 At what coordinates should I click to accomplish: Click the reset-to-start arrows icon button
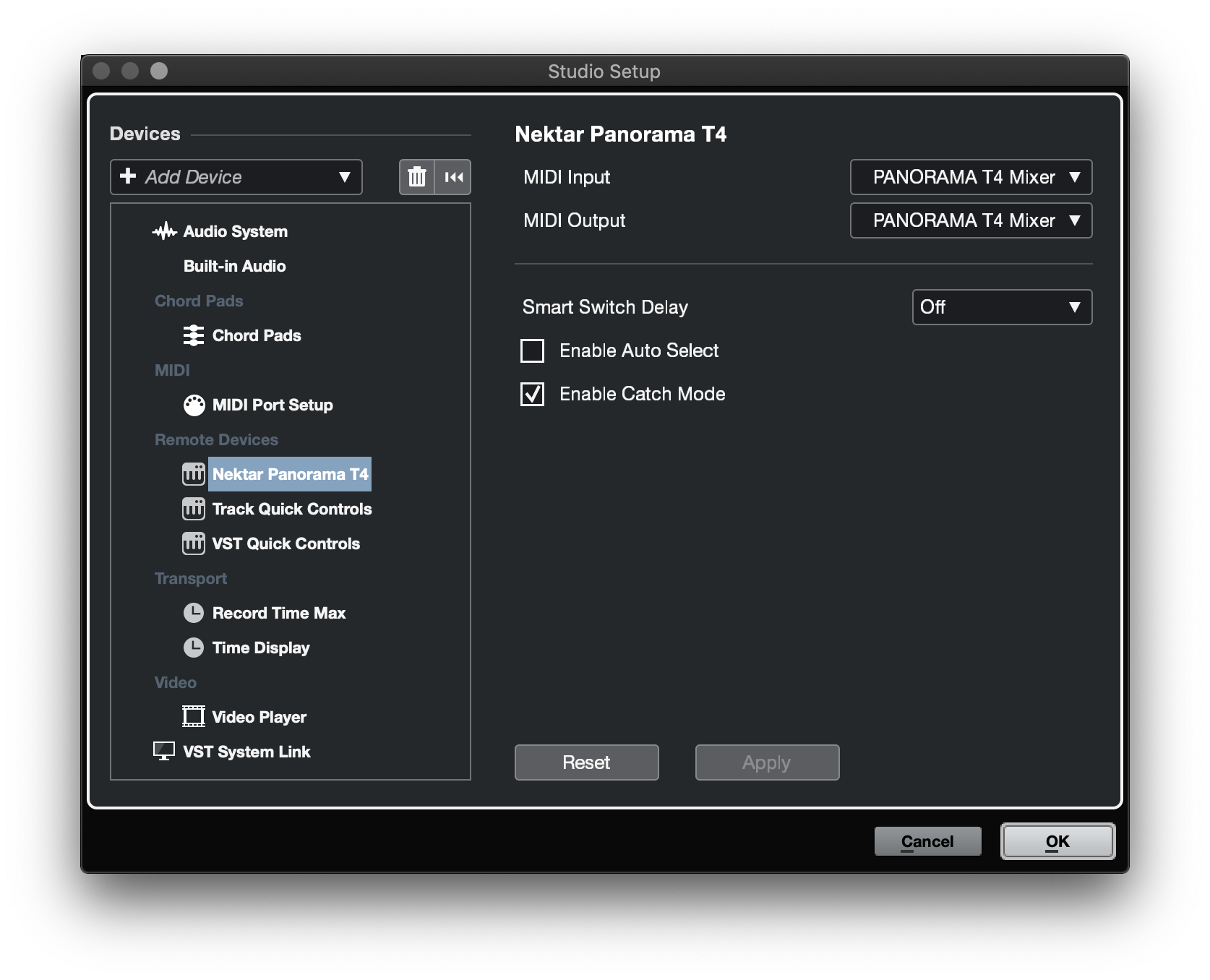[x=453, y=177]
